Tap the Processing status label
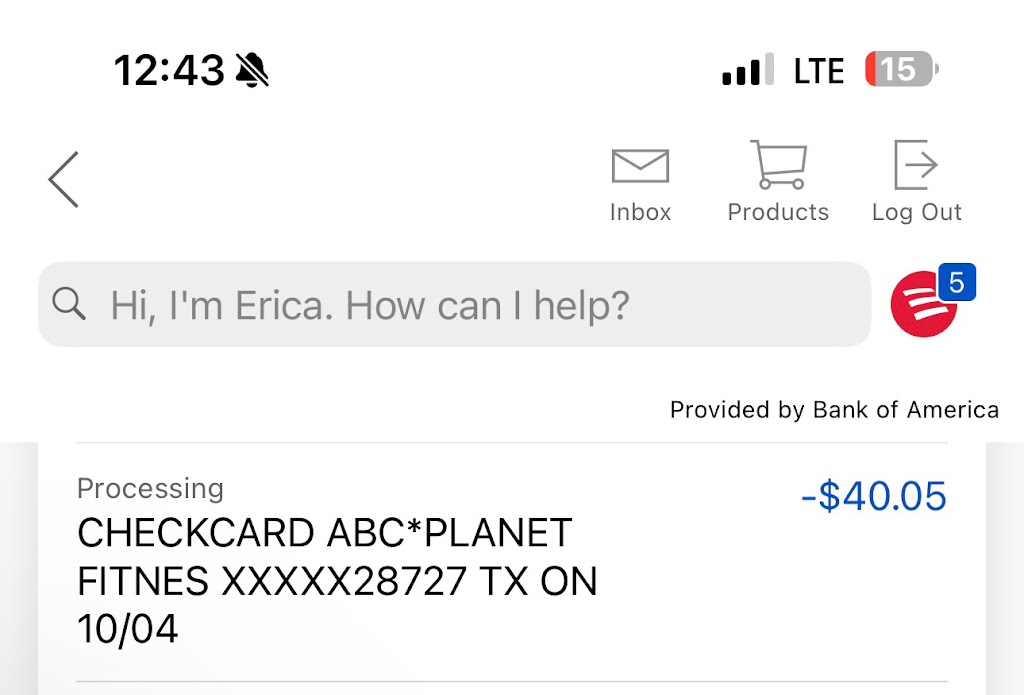The width and height of the screenshot is (1024, 695). click(150, 488)
